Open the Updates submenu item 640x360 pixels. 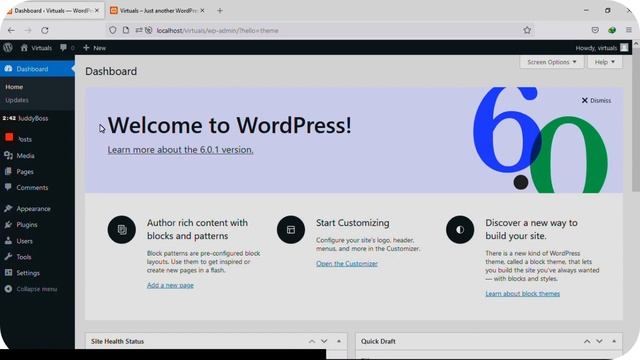point(17,100)
